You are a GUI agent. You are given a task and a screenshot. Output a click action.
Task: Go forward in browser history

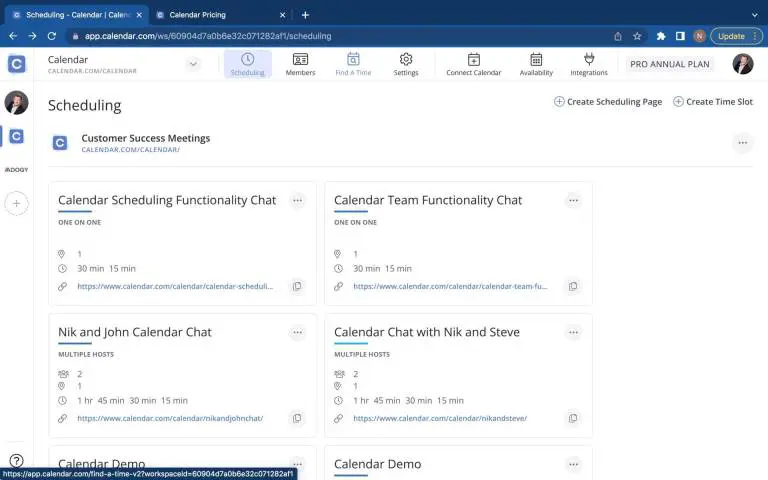point(32,36)
